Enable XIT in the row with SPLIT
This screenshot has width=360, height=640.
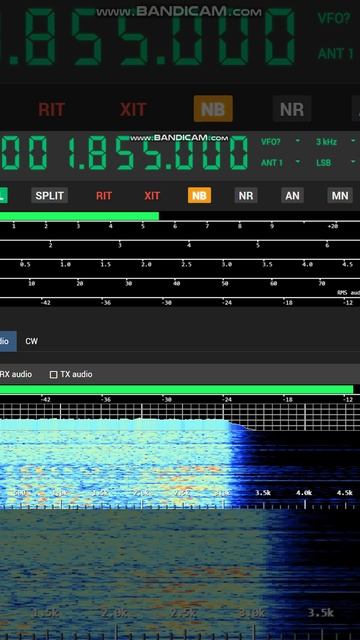[x=152, y=196]
